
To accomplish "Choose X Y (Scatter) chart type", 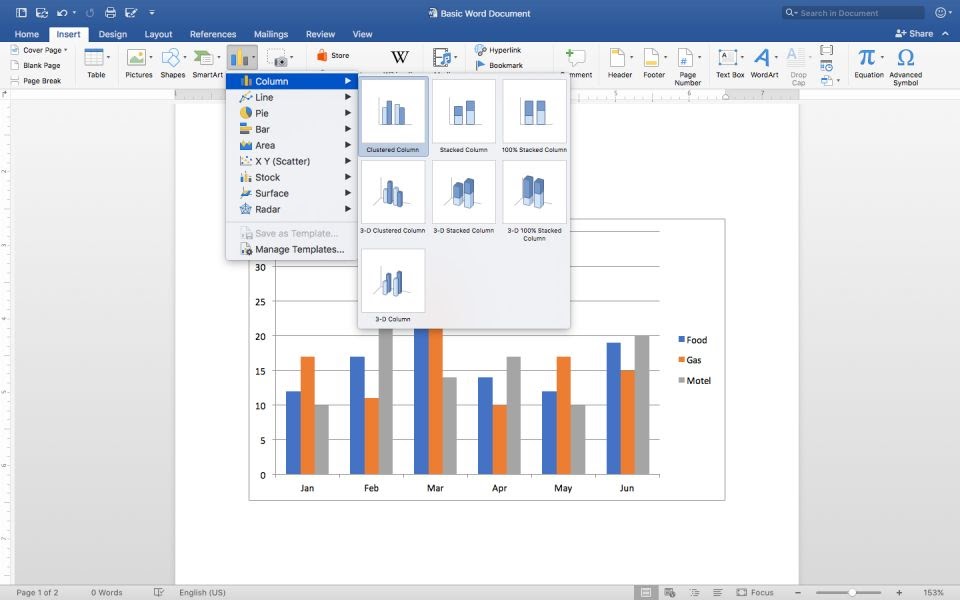I will coord(291,161).
